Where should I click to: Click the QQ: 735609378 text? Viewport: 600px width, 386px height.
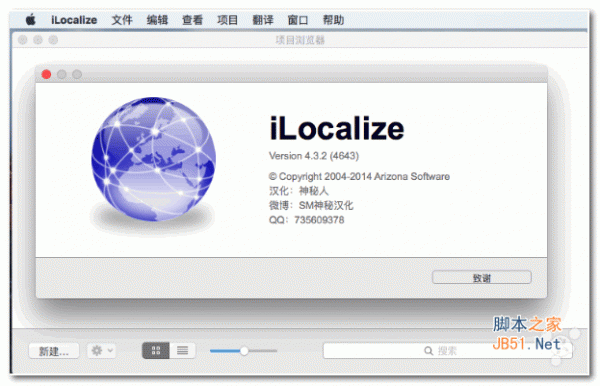[x=307, y=220]
